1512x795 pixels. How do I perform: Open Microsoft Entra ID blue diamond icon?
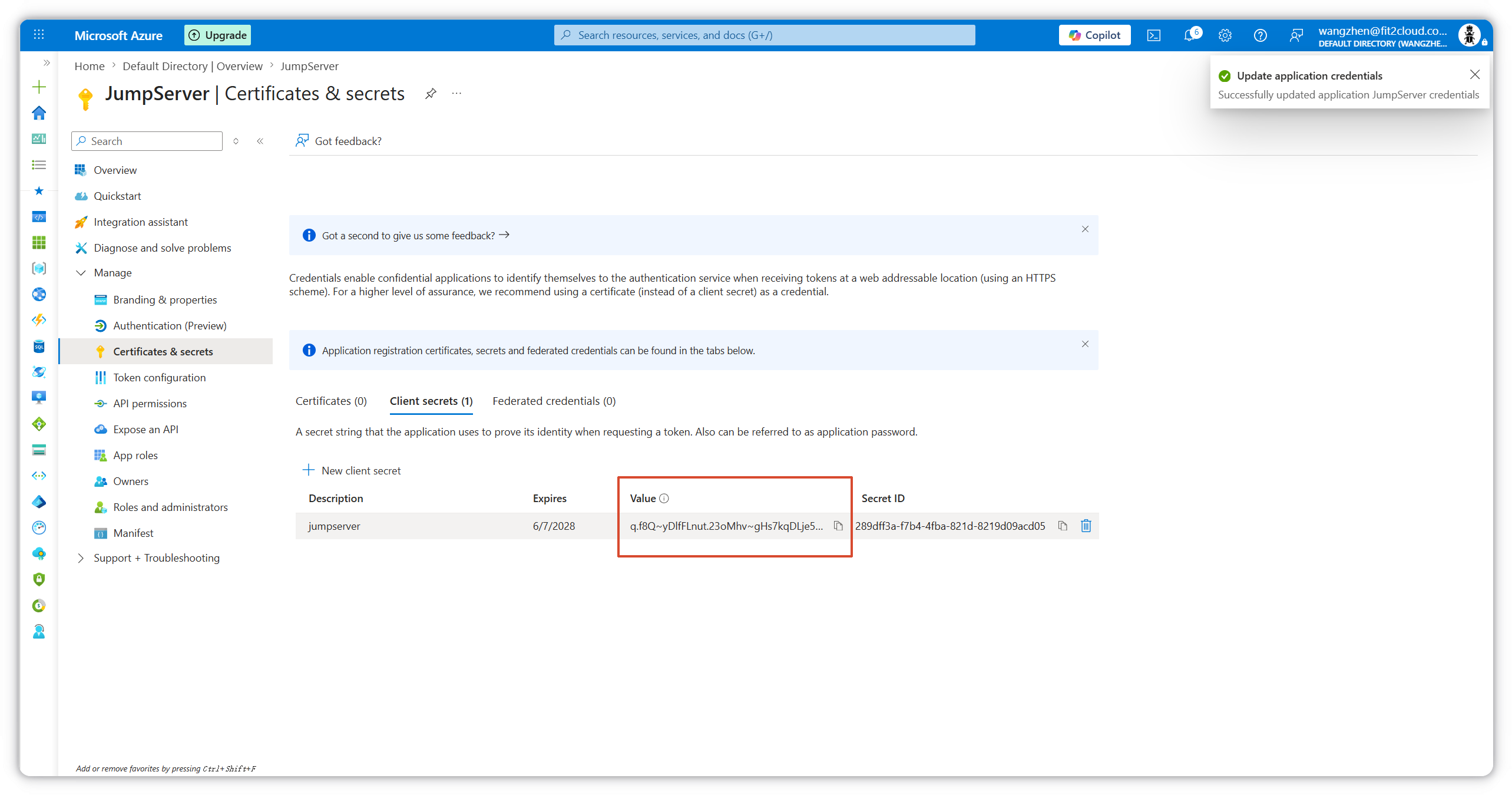tap(39, 502)
